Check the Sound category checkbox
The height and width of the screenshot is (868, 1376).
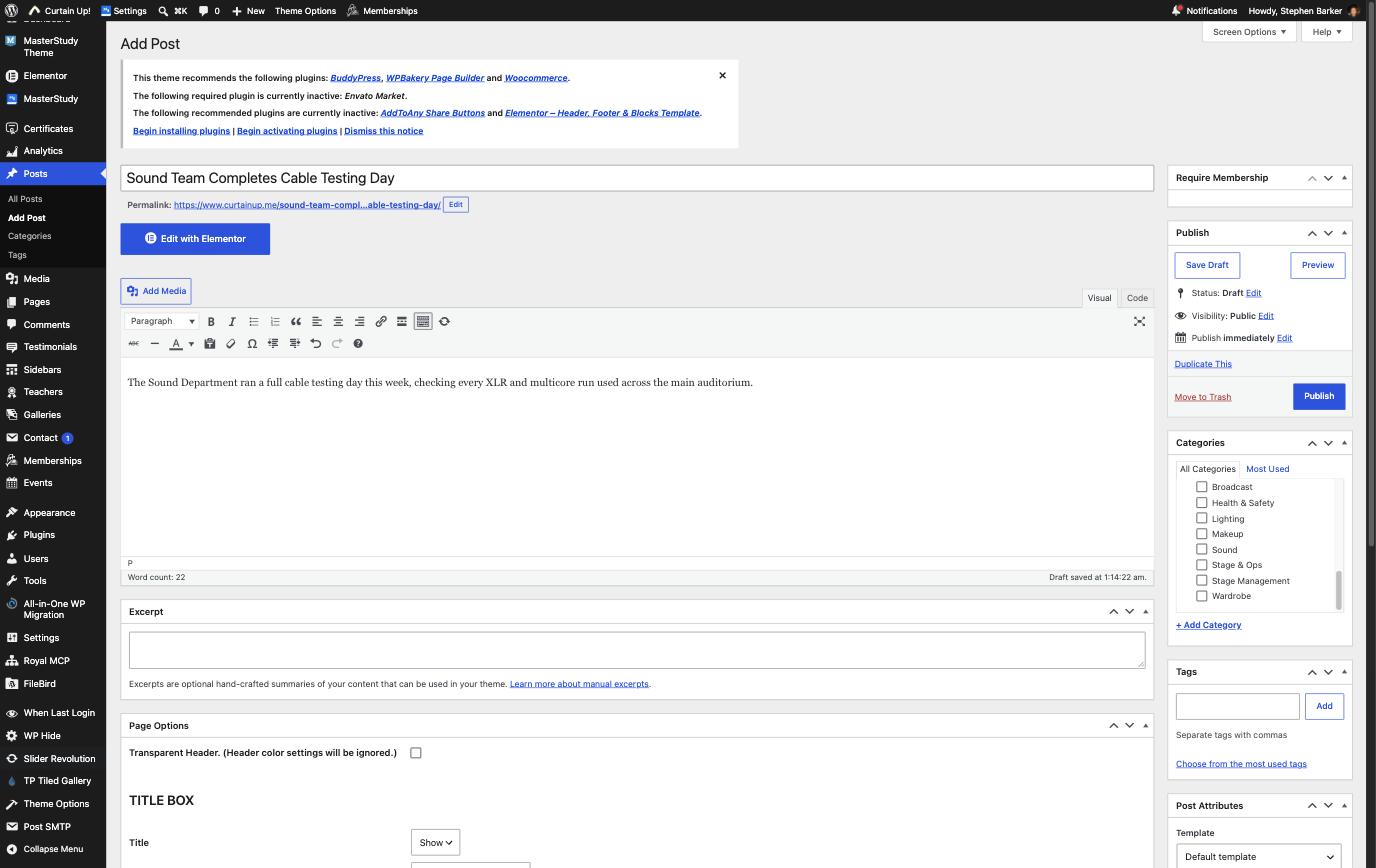[x=1202, y=550]
